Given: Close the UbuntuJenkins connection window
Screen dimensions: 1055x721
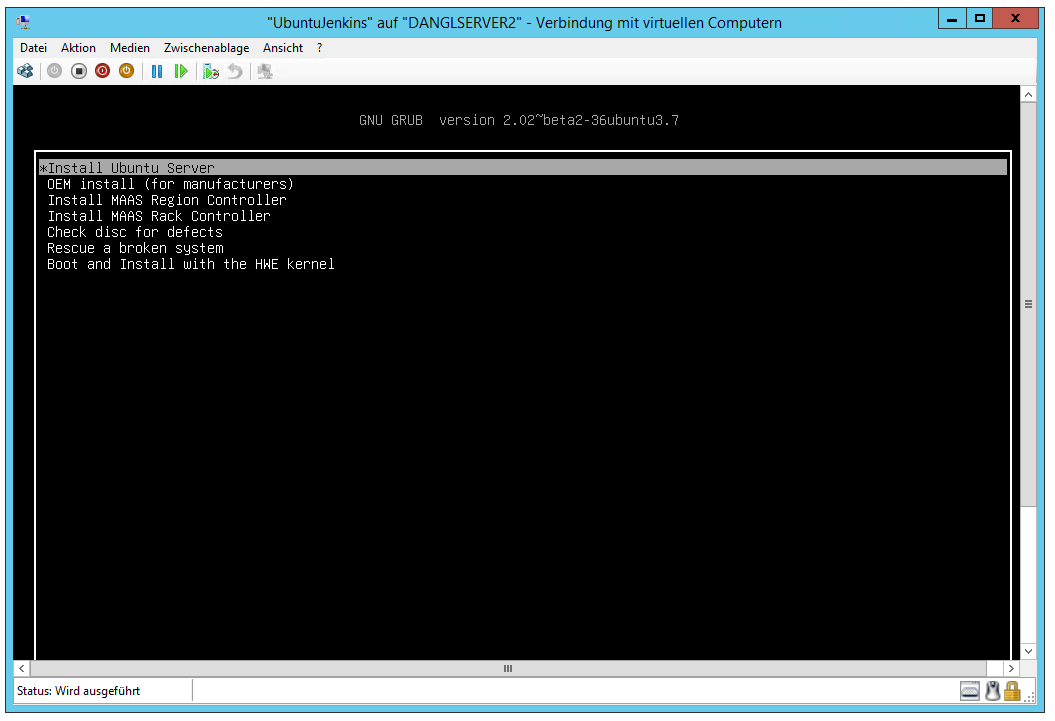Looking at the screenshot, I should pos(1016,19).
